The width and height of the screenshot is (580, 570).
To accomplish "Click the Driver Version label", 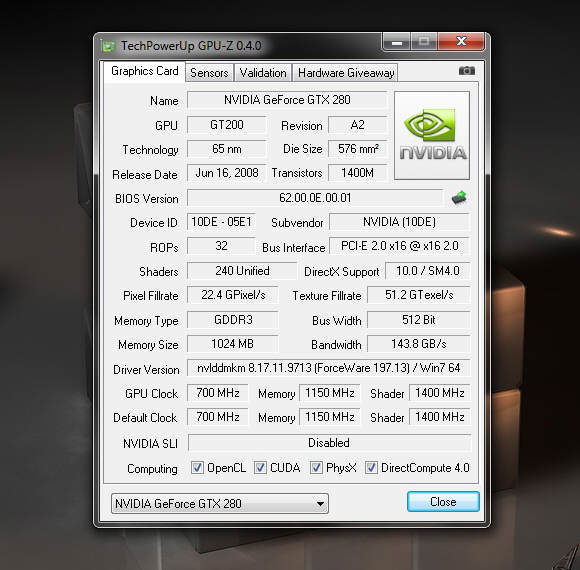I will [146, 370].
